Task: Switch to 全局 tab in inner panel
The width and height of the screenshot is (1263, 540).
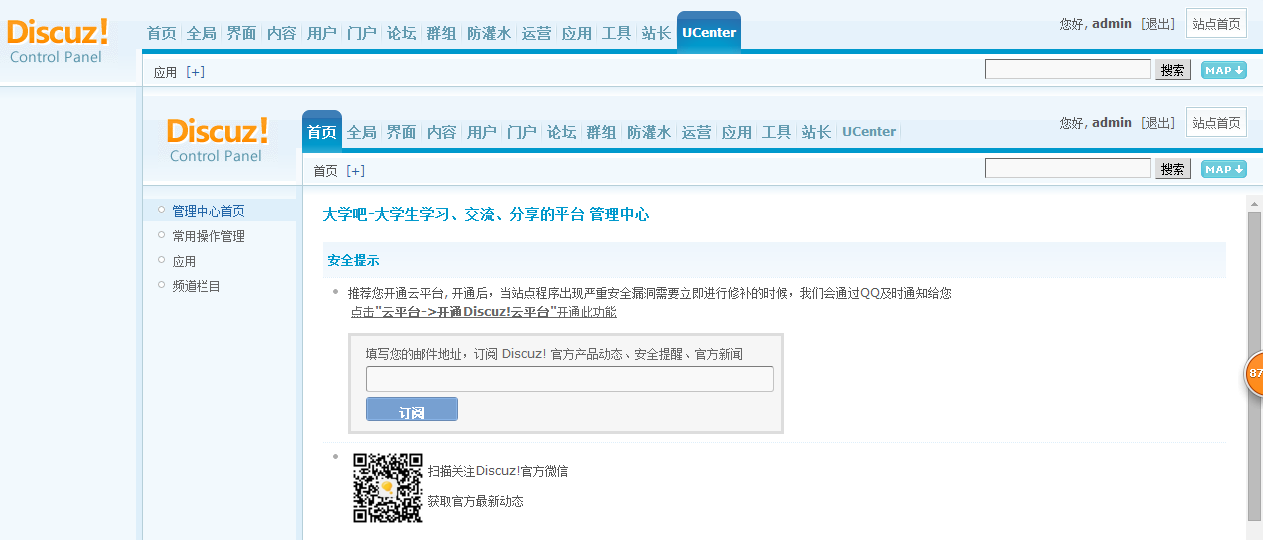Action: tap(361, 132)
